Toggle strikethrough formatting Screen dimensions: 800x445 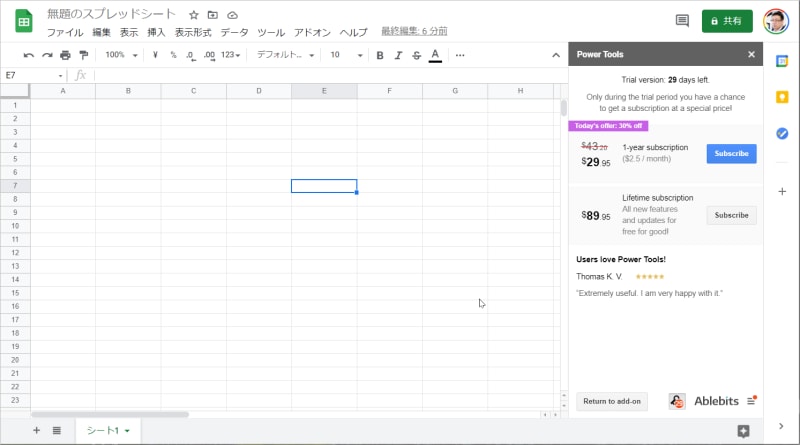[416, 55]
